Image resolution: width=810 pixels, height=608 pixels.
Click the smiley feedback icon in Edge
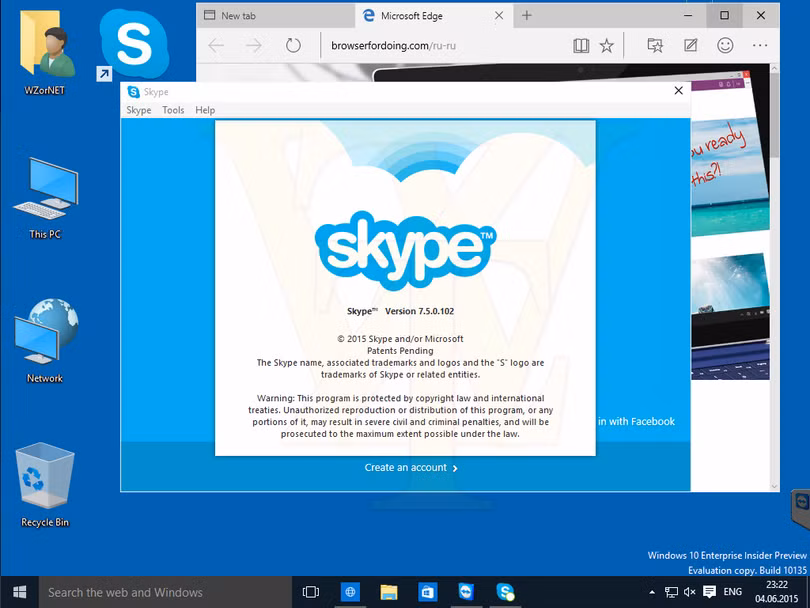pos(725,45)
